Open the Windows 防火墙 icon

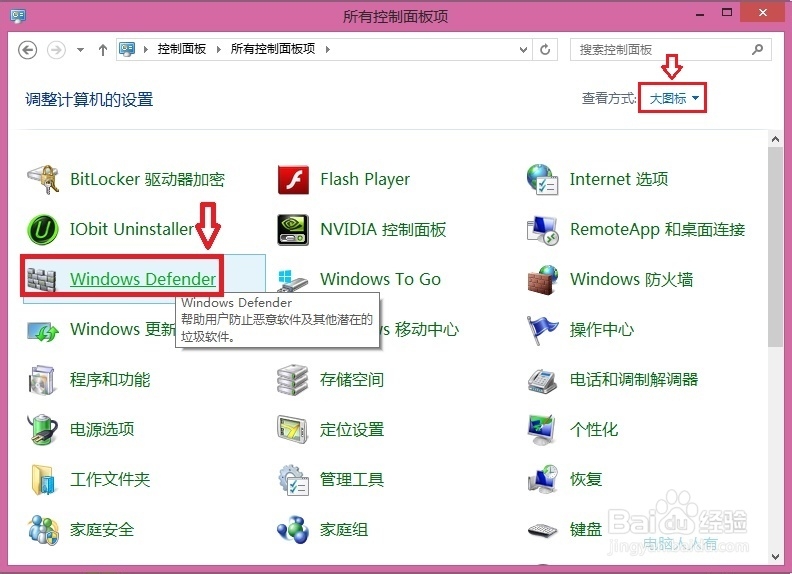point(542,279)
